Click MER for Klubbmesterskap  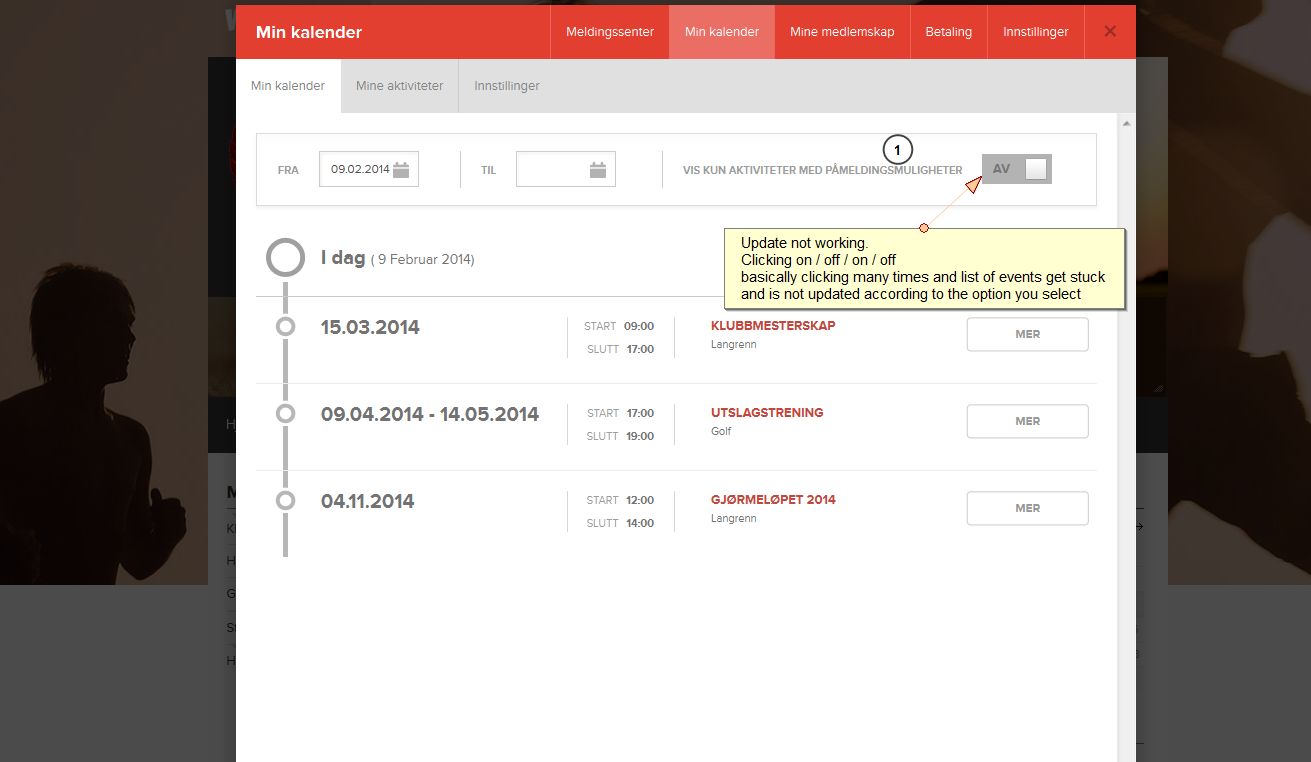(1027, 335)
